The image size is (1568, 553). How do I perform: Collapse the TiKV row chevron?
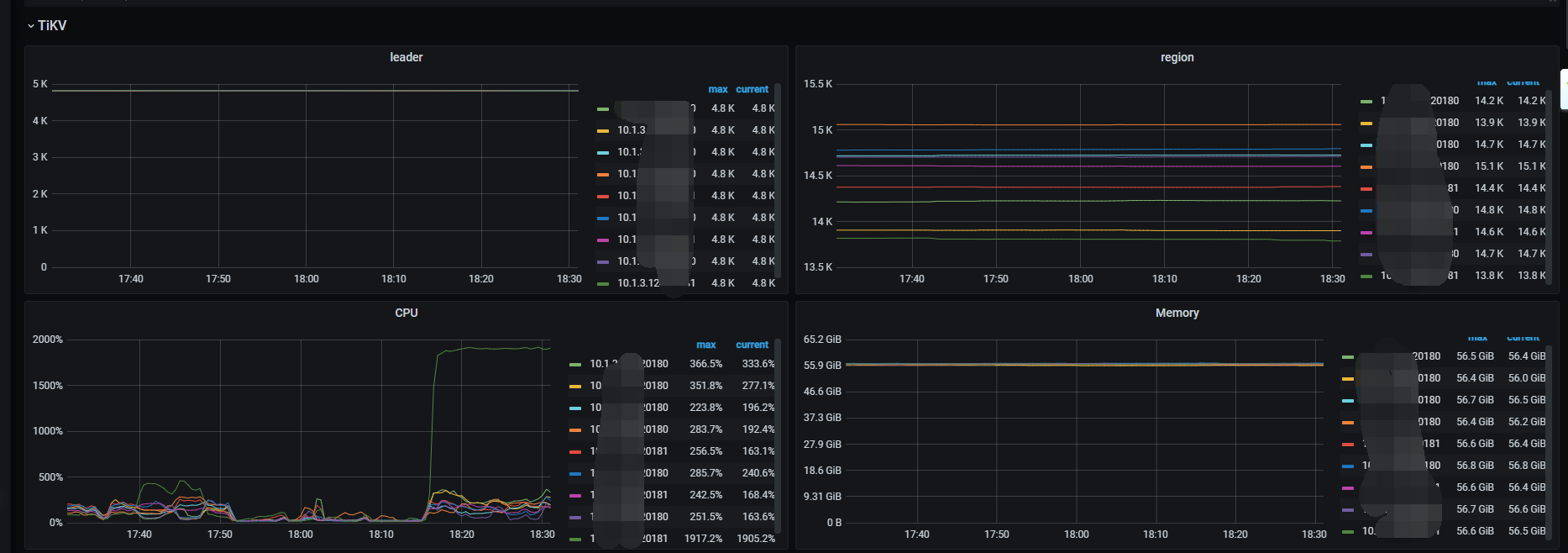(x=31, y=26)
